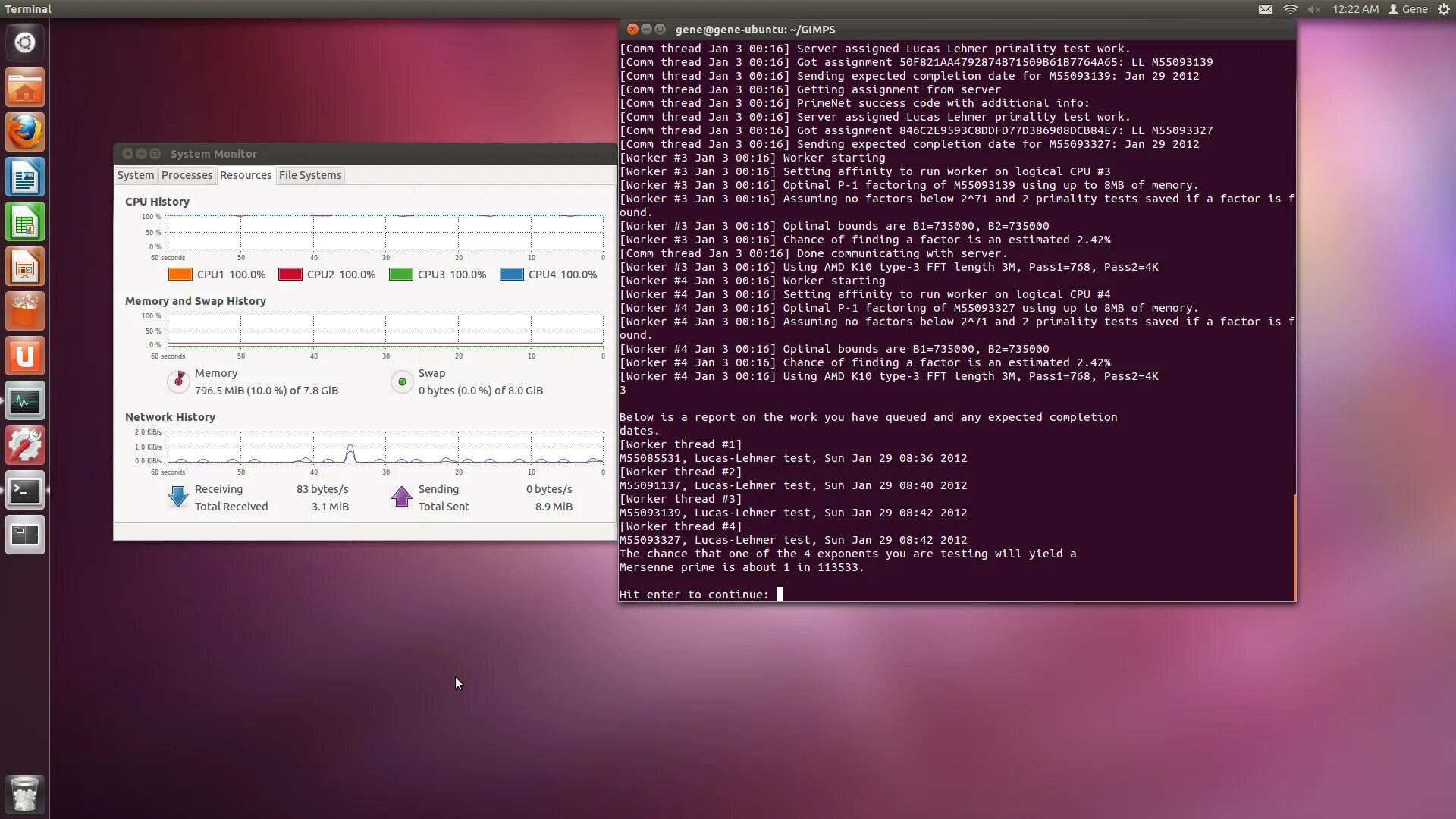Minimize the System Monitor window
Viewport: 1456px width, 819px height.
[x=141, y=154]
